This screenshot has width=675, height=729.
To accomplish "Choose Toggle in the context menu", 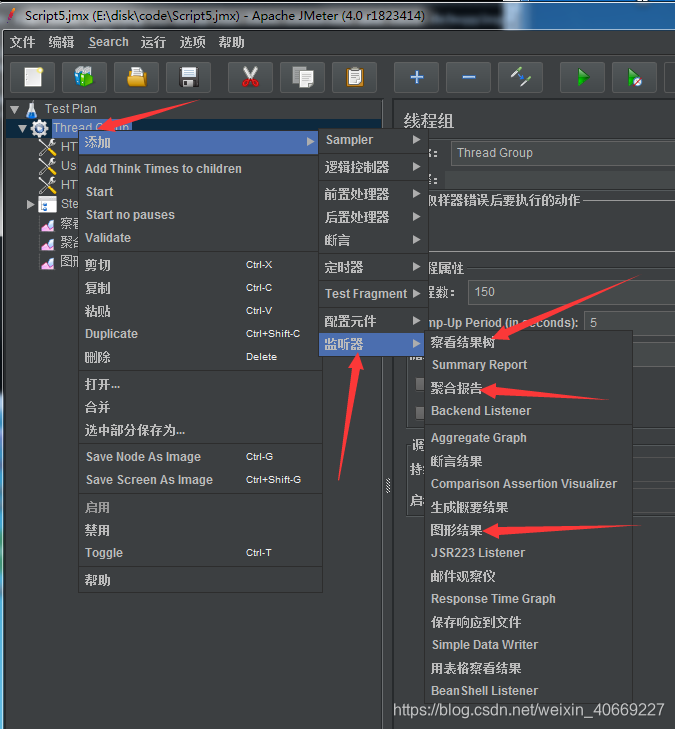I will [199, 553].
